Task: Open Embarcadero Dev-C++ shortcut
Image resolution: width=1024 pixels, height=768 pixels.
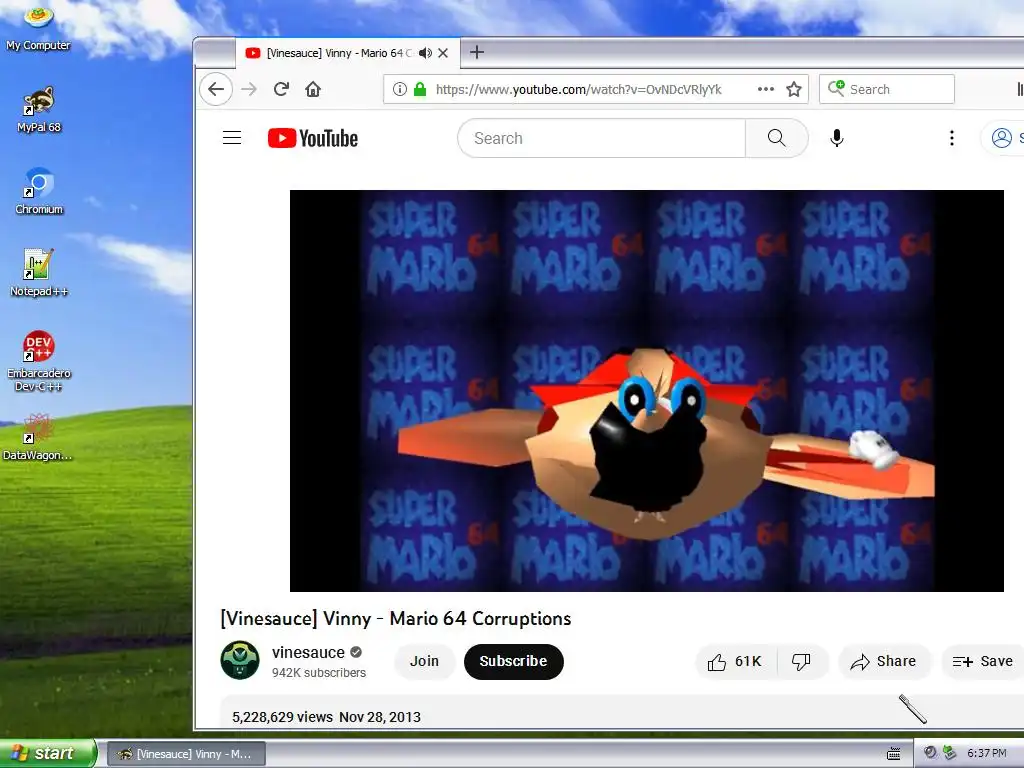Action: coord(39,361)
